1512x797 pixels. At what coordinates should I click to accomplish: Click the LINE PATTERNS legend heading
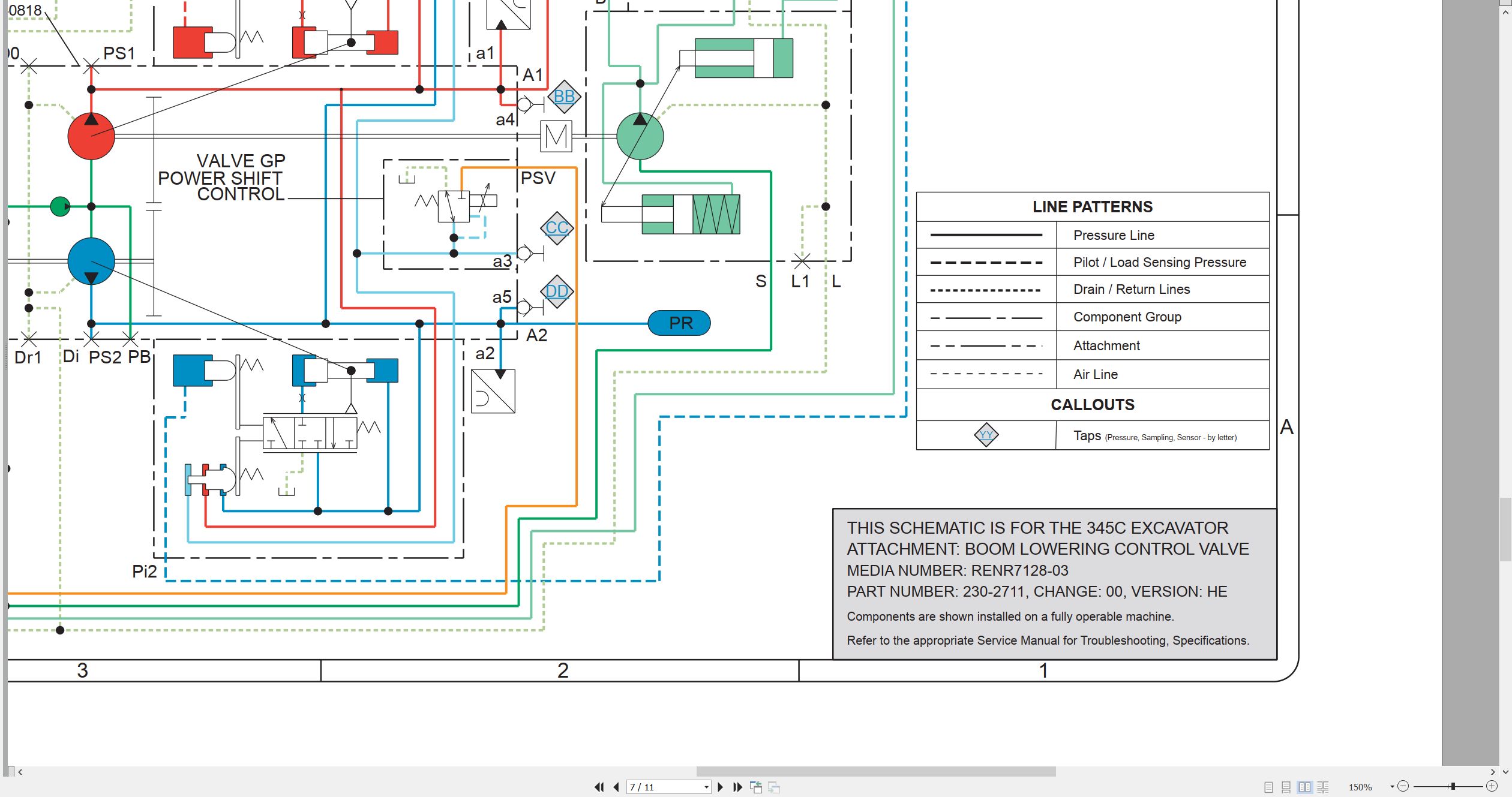click(1093, 207)
